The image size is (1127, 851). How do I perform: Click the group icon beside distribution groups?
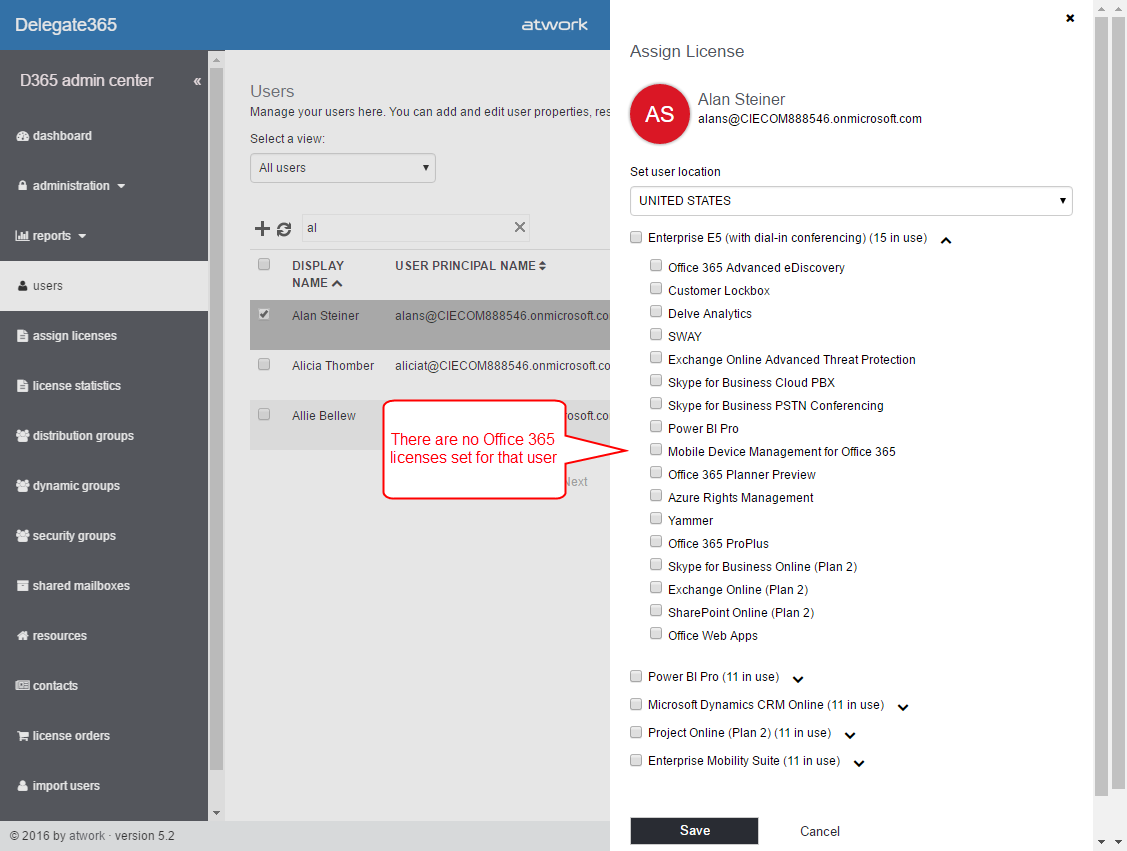tap(23, 436)
